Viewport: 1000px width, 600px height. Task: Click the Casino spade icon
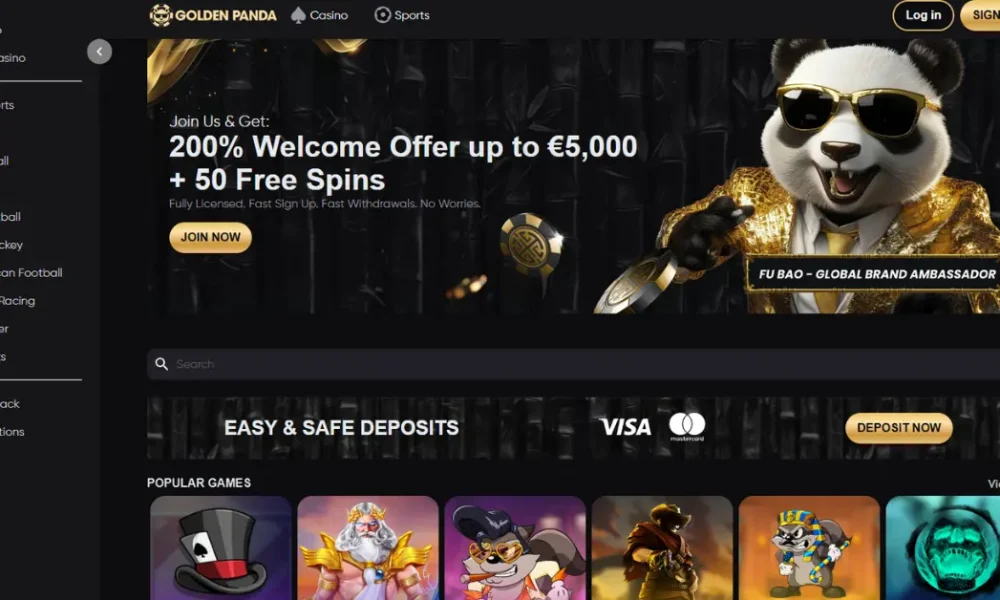coord(298,15)
